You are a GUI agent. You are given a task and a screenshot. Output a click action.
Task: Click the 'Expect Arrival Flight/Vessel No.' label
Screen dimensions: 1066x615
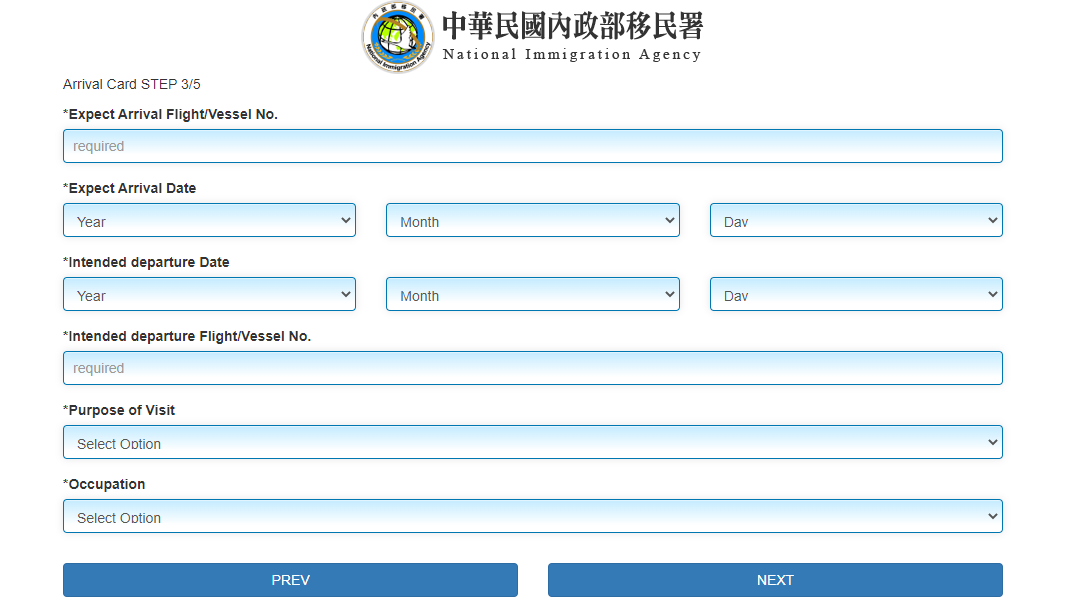pos(172,114)
